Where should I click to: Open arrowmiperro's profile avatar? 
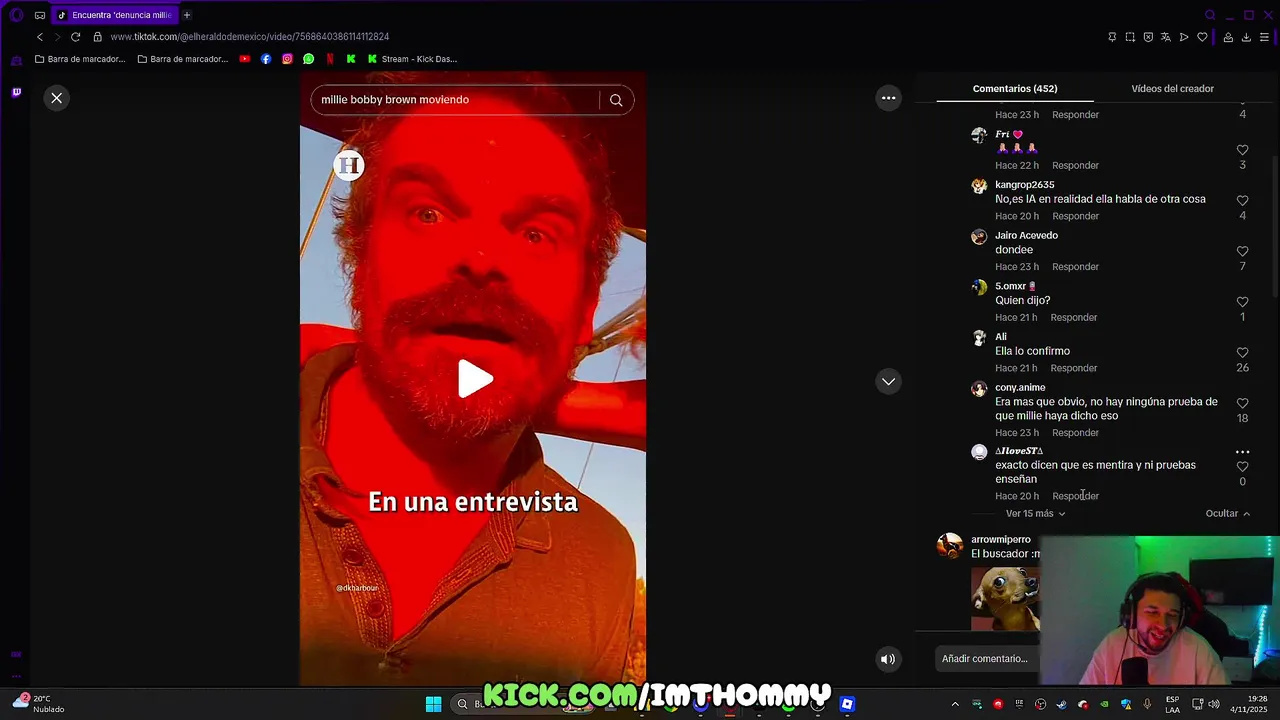tap(949, 546)
